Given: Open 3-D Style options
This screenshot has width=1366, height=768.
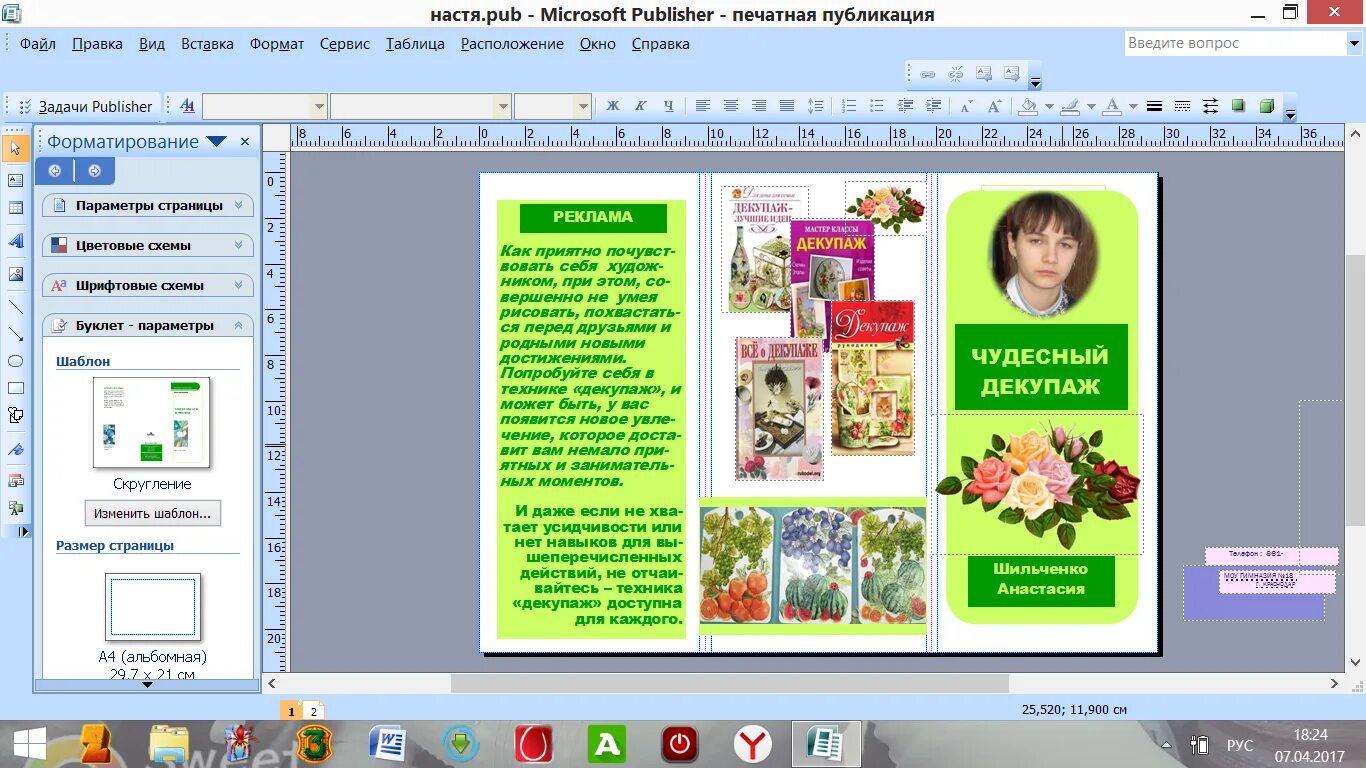Looking at the screenshot, I should point(1266,106).
